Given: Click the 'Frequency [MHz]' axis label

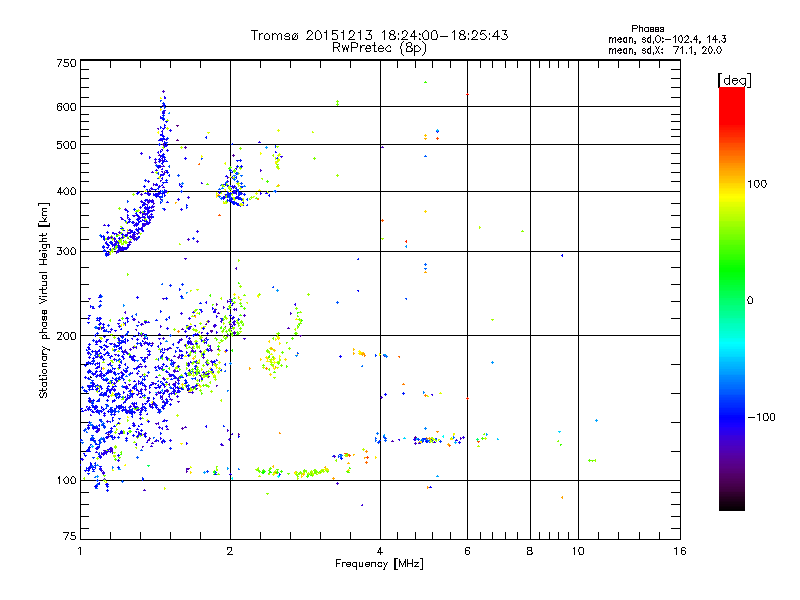Looking at the screenshot, I should (379, 564).
